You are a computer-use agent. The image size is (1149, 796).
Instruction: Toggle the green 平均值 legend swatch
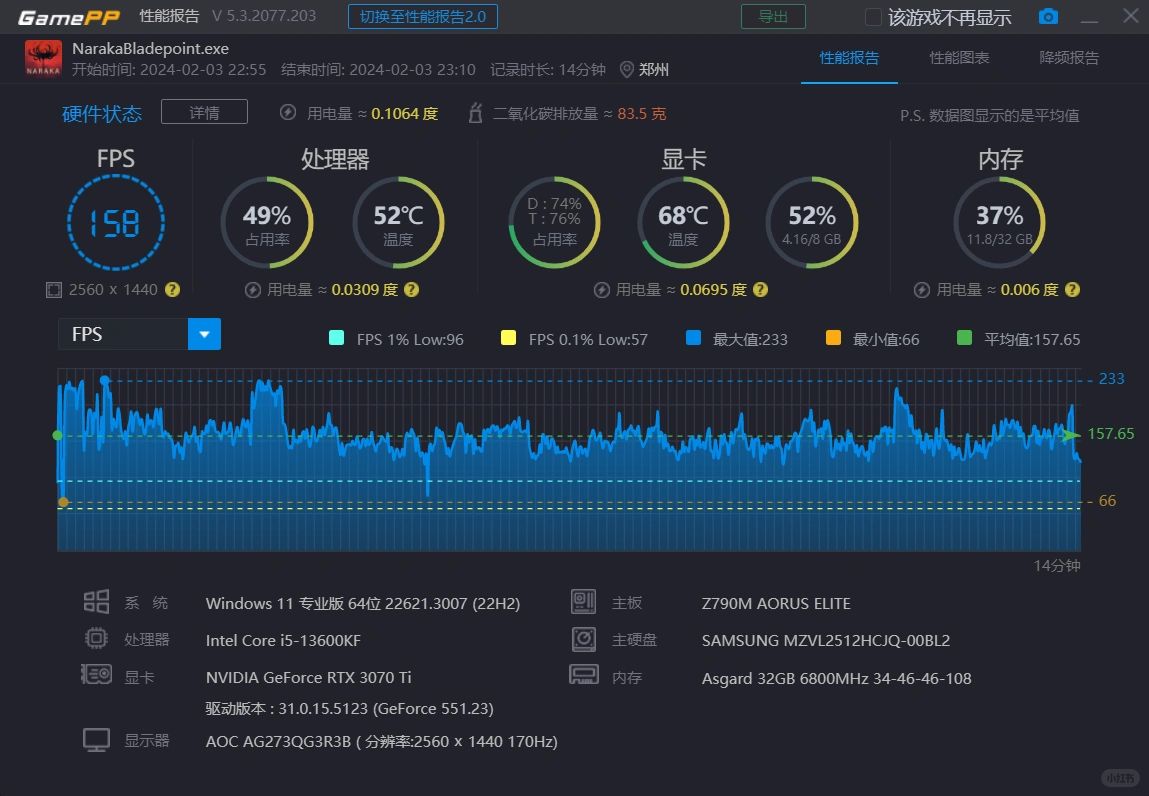point(964,338)
